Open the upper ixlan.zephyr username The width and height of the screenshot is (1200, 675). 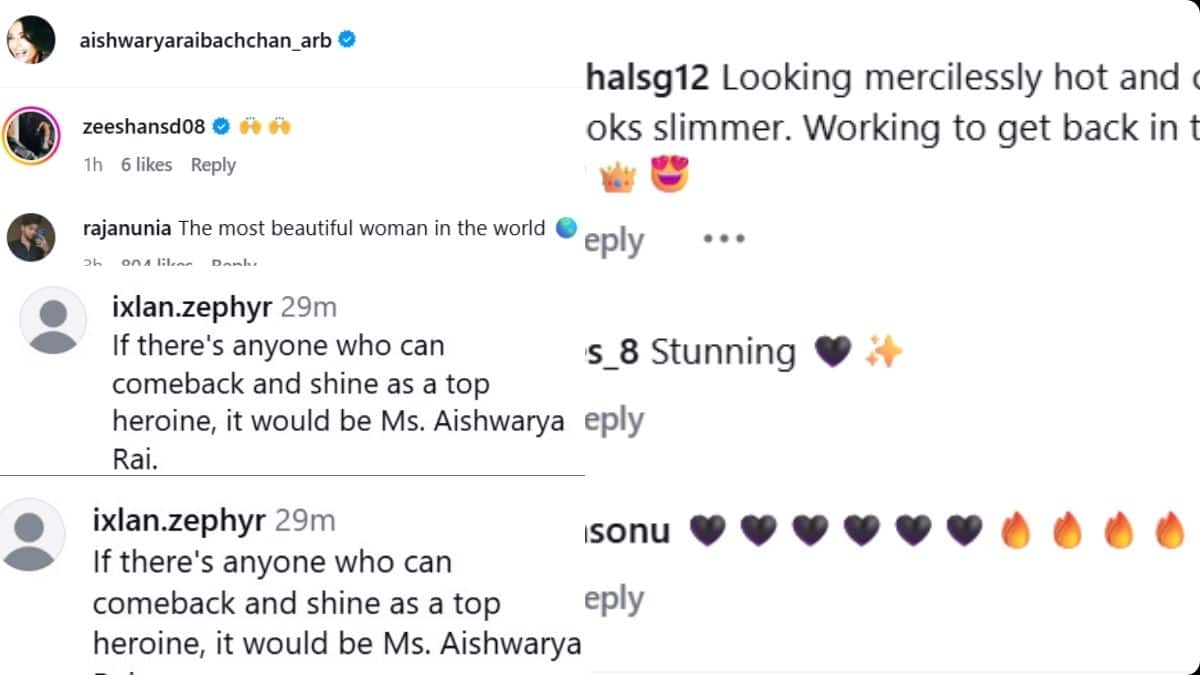[191, 307]
